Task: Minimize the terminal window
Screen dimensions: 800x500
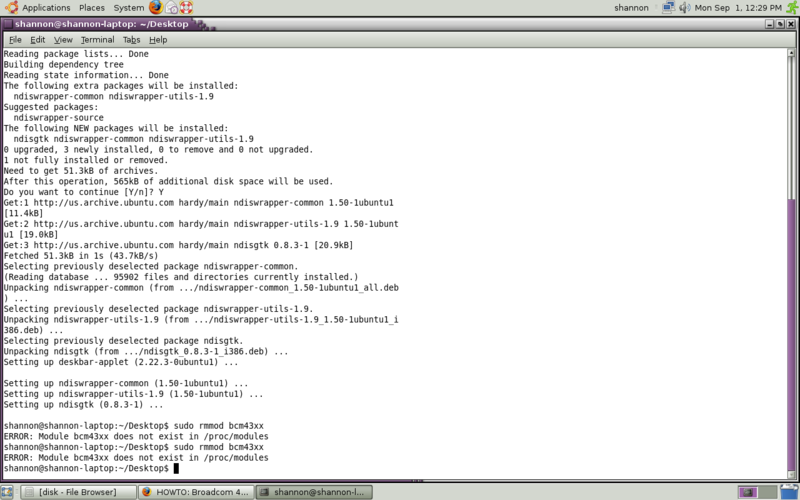Action: tap(770, 24)
